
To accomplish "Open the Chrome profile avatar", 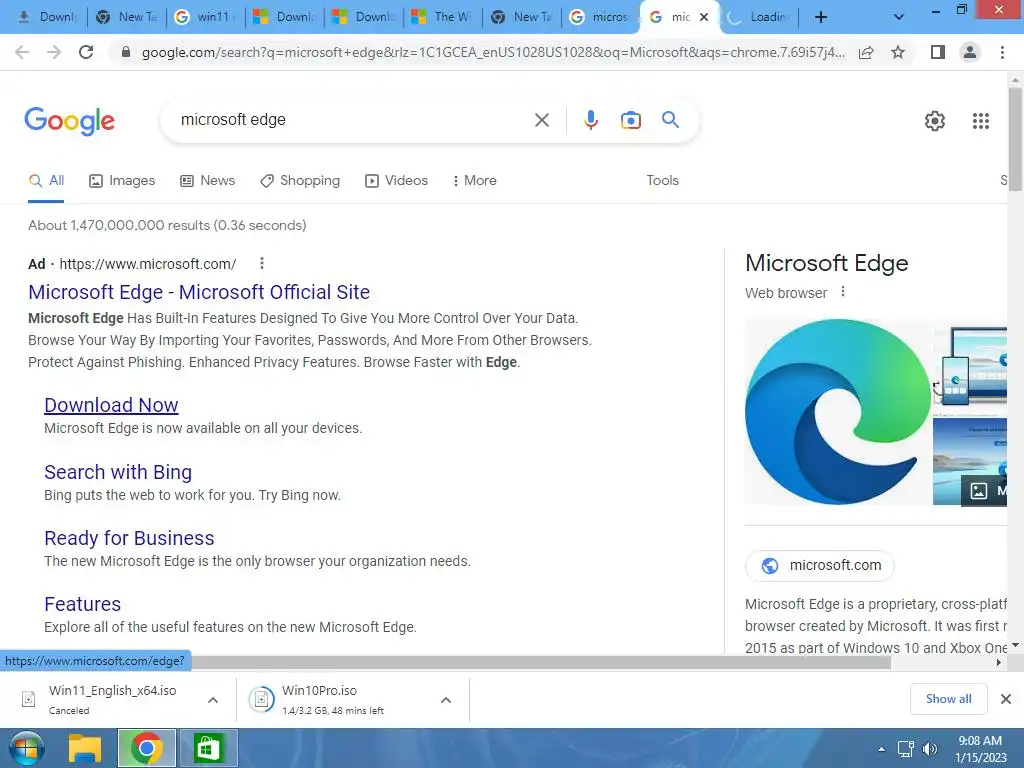I will tap(970, 52).
